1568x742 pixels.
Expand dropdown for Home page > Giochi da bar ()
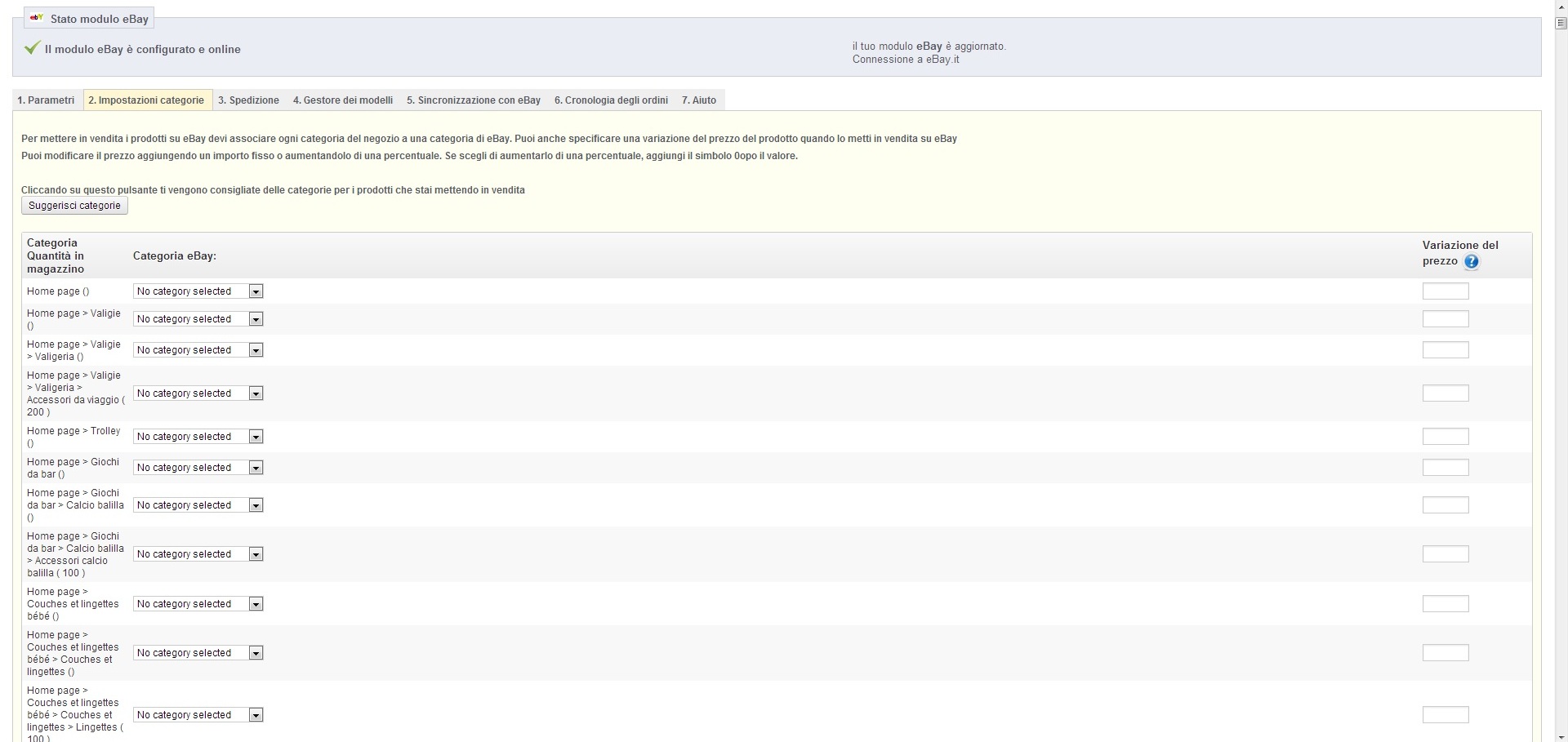198,468
